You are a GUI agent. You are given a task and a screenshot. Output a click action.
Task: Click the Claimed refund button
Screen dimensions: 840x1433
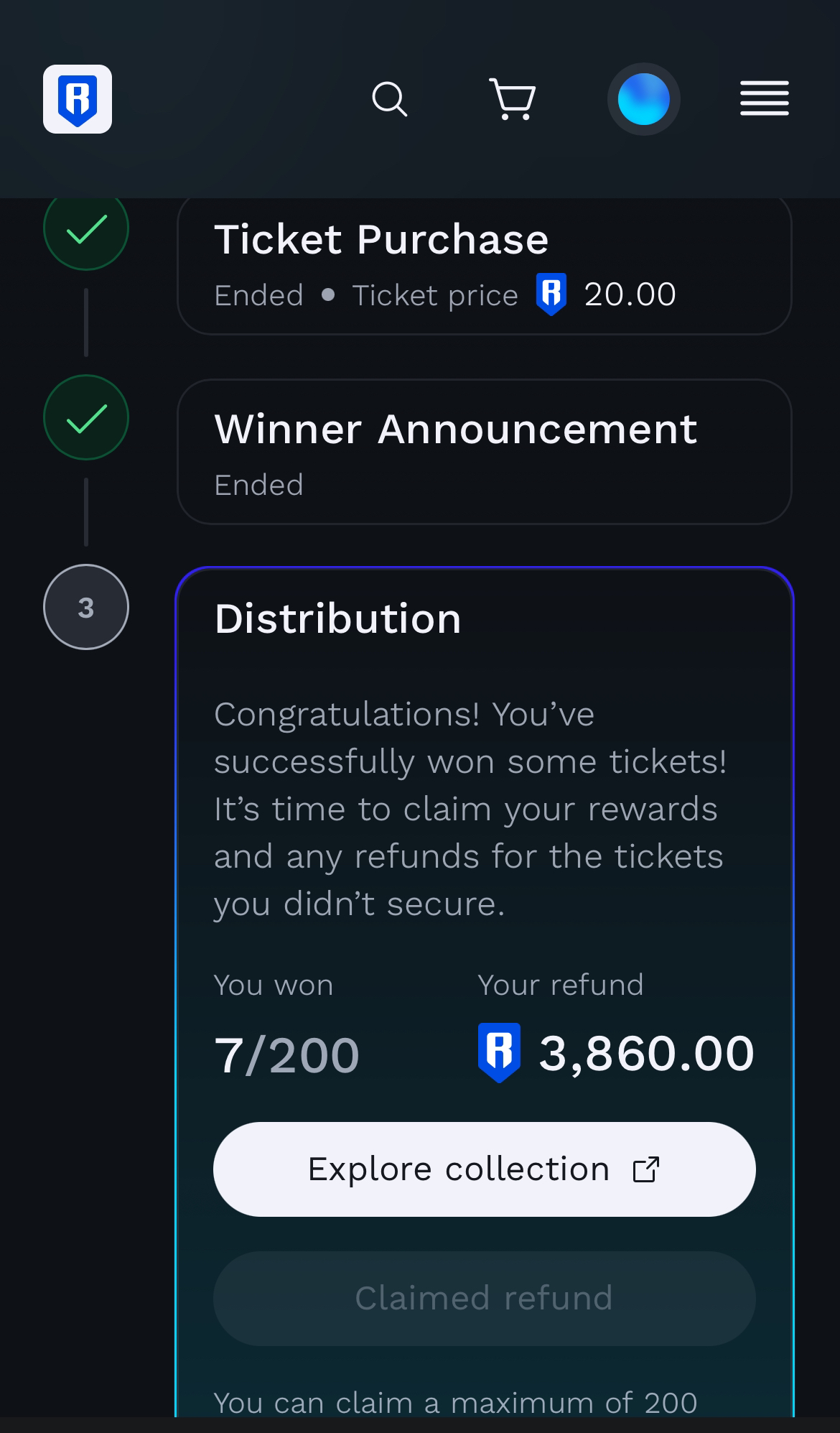click(484, 1299)
